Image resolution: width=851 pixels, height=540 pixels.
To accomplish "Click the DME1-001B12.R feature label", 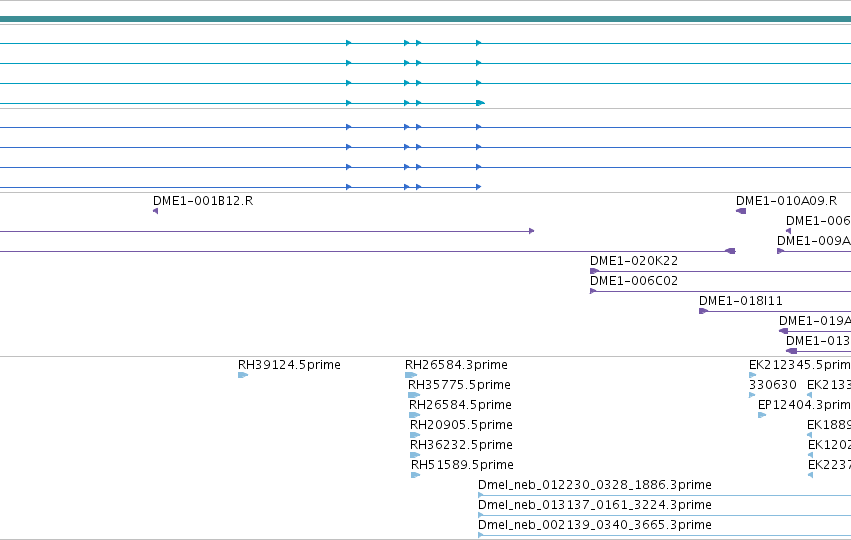I will 203,201.
